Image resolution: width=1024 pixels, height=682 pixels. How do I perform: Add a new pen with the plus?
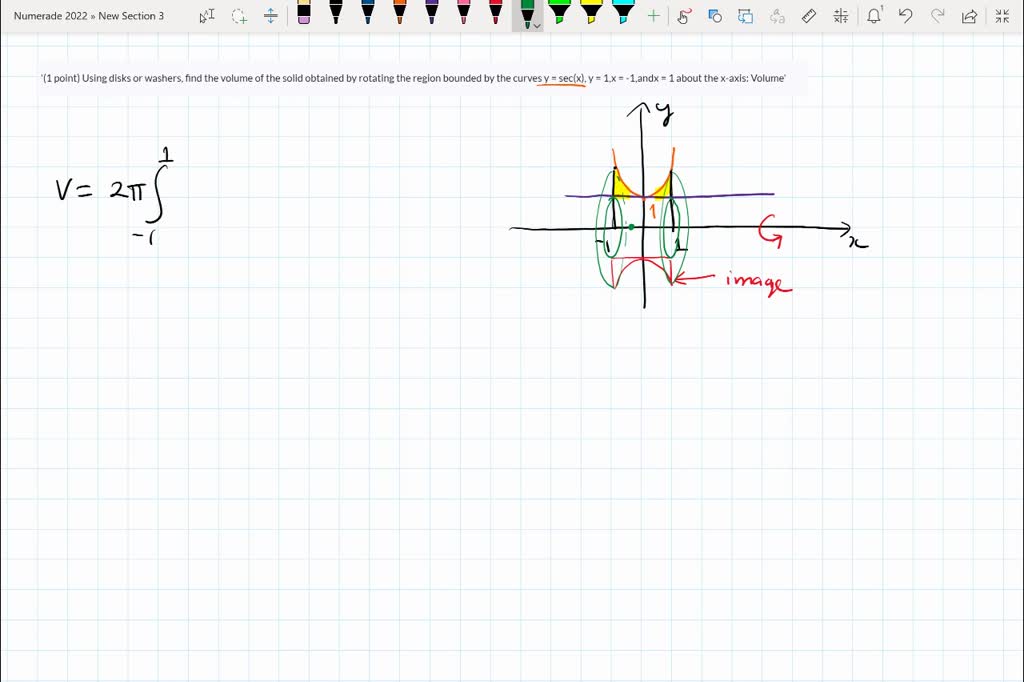[653, 15]
